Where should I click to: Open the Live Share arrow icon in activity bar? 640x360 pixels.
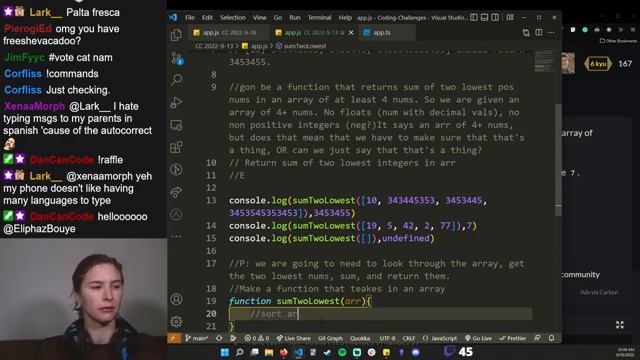coord(176,192)
